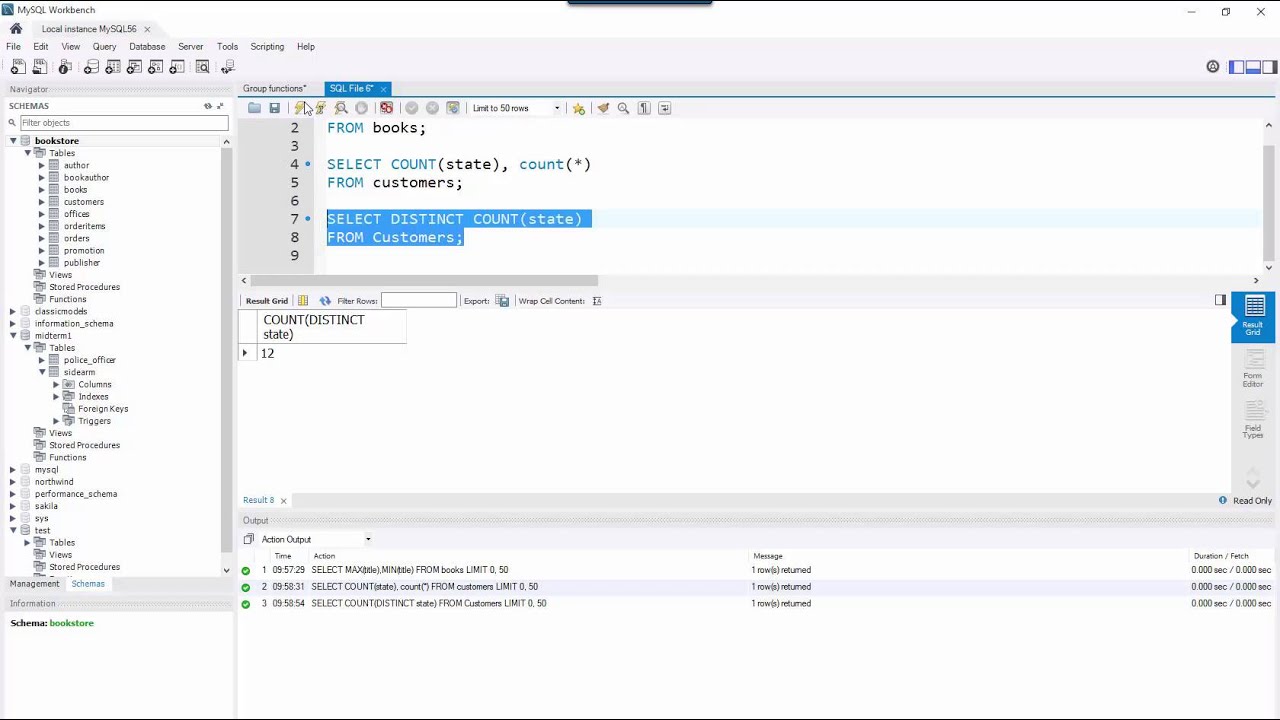
Task: Open the Query menu
Action: point(104,47)
